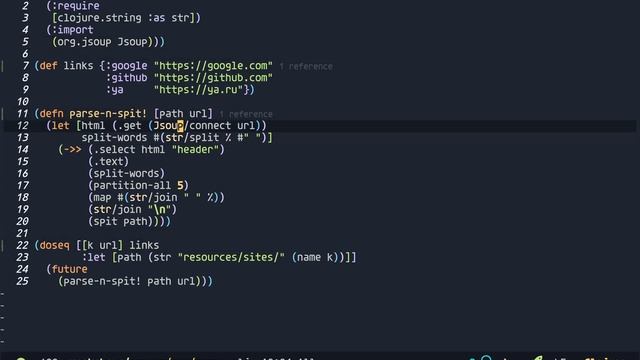Open the '1 reference' lens beside the links definition

coord(306,67)
